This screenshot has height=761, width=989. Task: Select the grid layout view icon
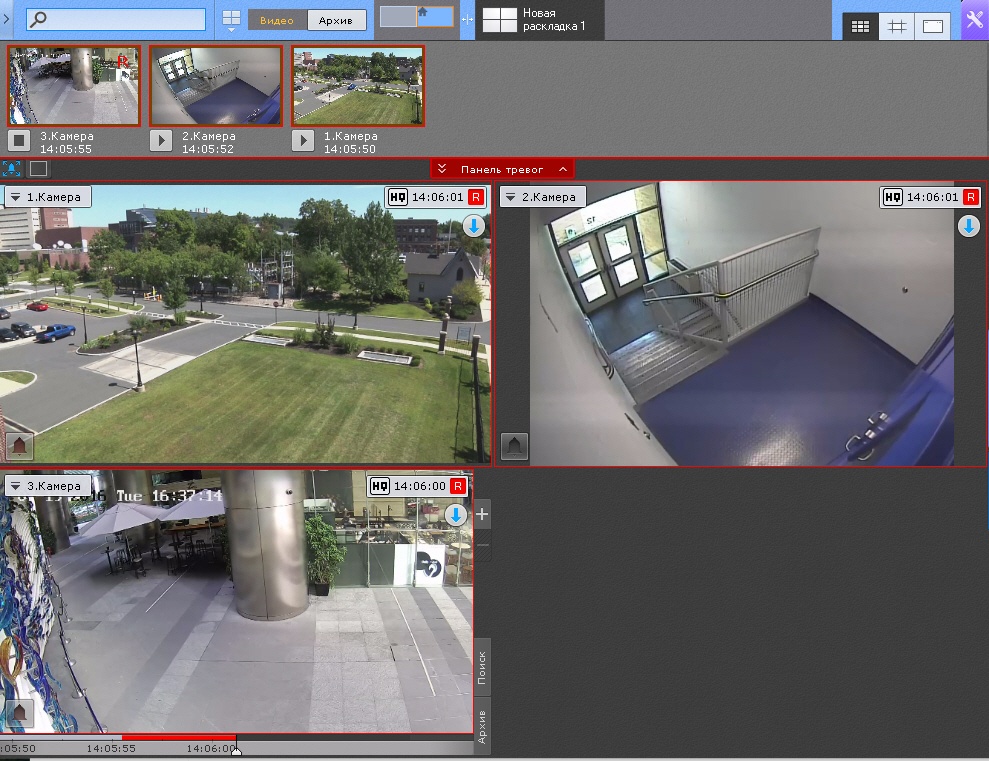click(x=860, y=26)
